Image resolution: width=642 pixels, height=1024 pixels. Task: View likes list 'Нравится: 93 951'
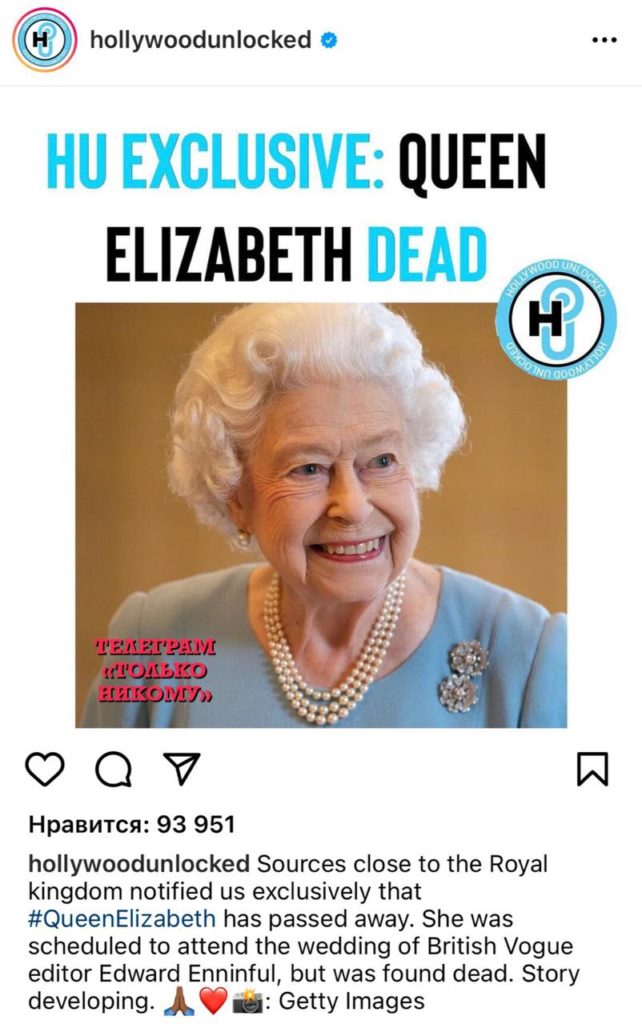pyautogui.click(x=131, y=824)
